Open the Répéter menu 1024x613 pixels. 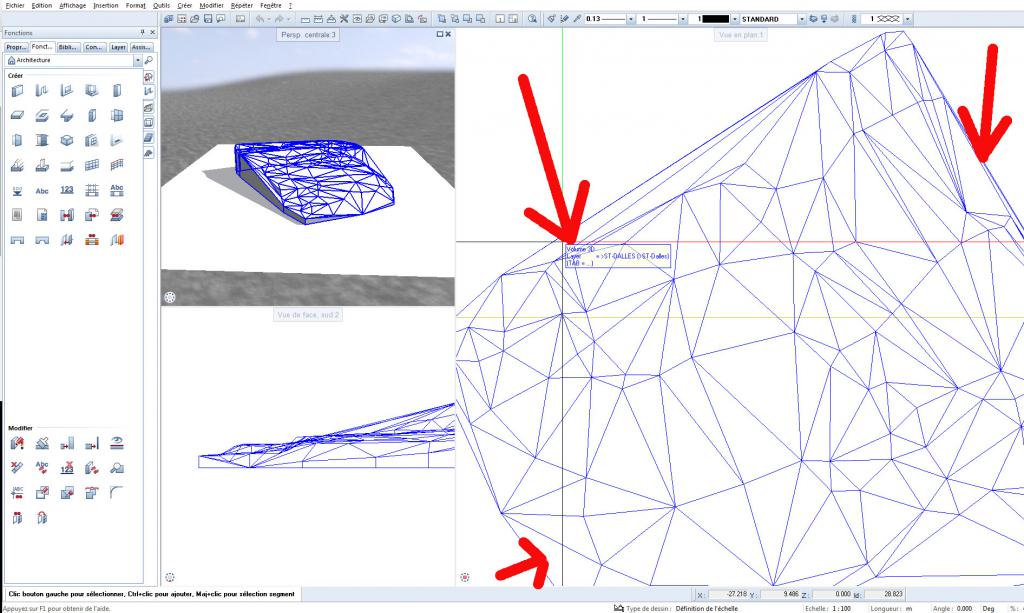click(242, 5)
